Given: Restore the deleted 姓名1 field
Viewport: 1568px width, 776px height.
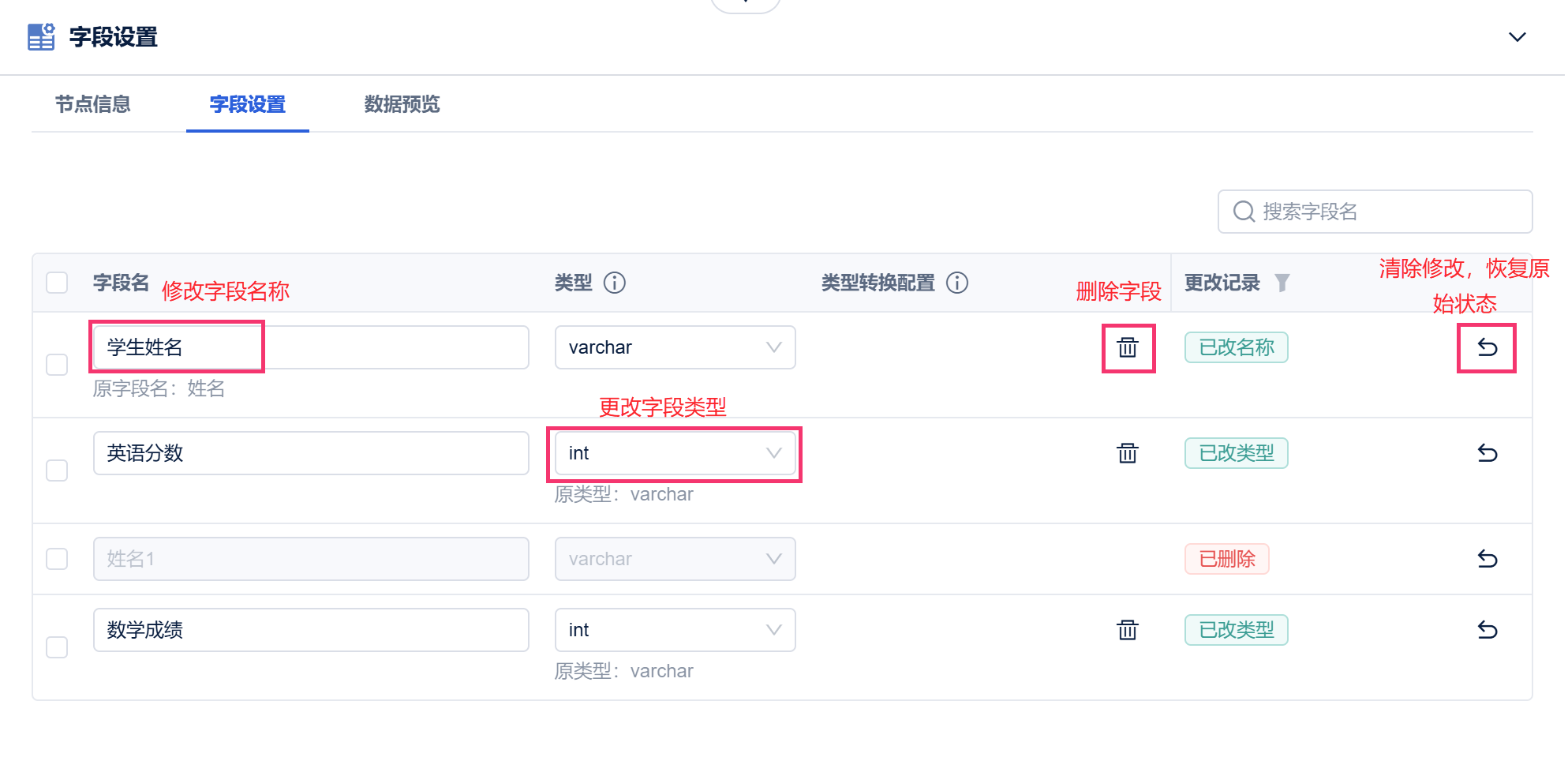Looking at the screenshot, I should click(1487, 559).
